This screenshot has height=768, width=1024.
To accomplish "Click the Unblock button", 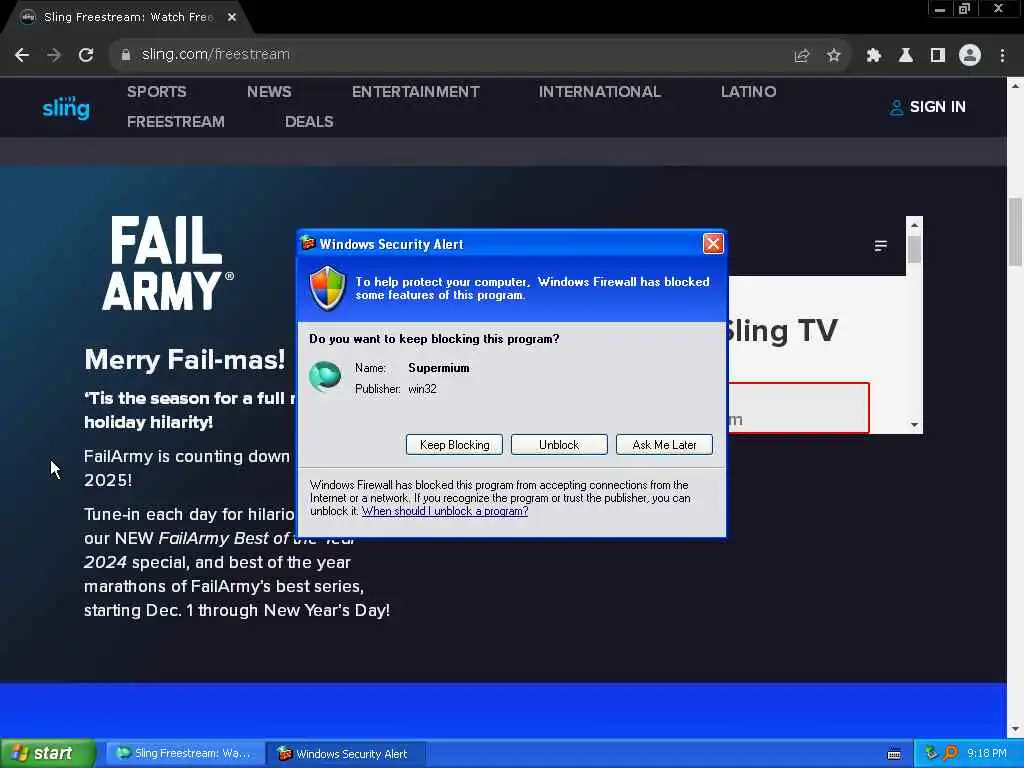I will [x=559, y=445].
